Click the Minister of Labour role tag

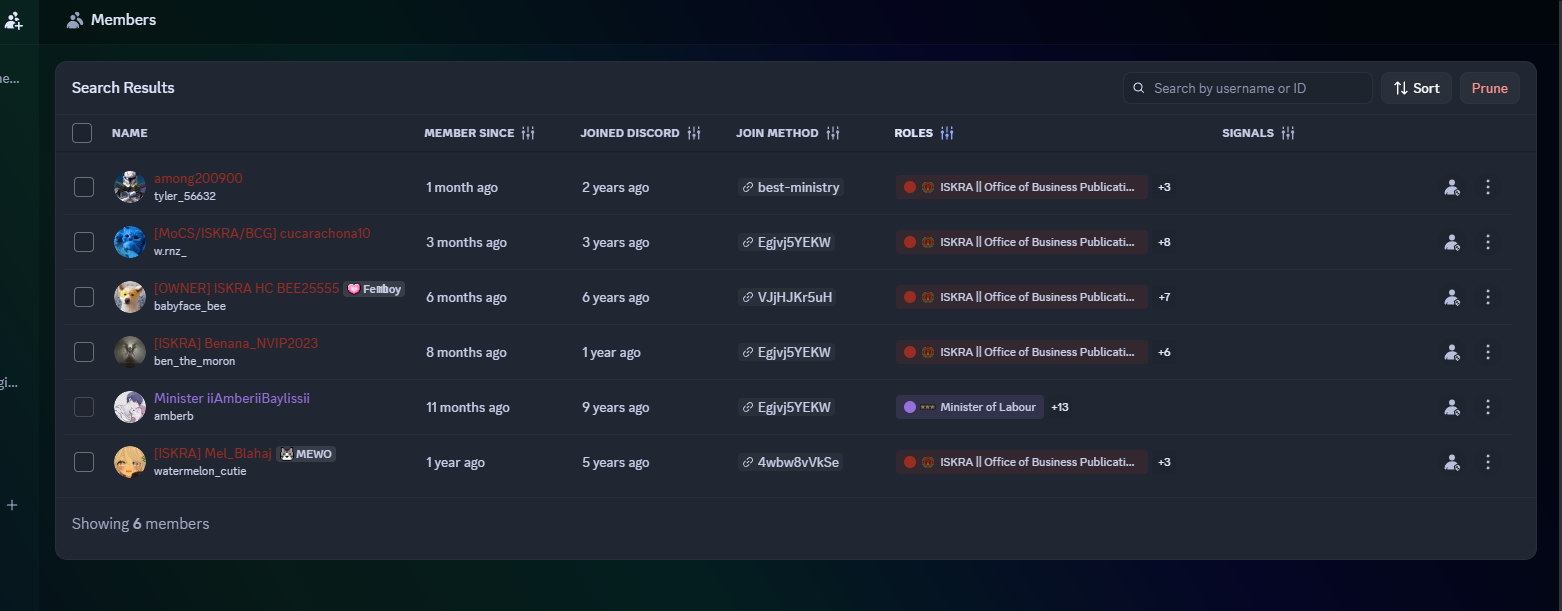point(969,407)
